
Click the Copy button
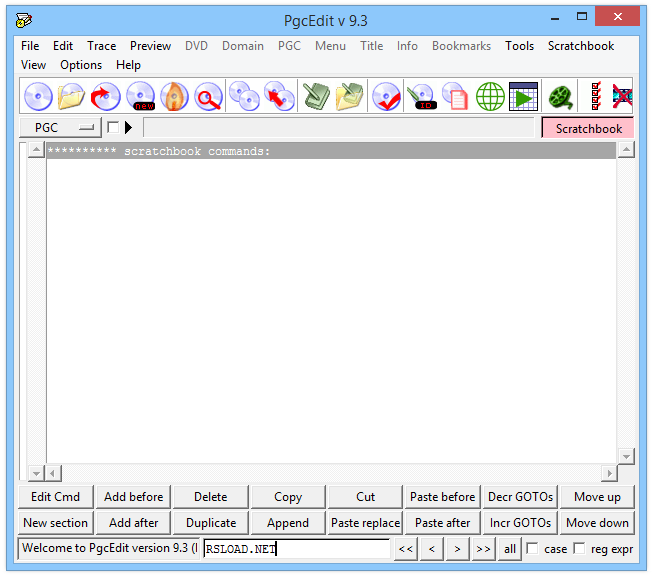point(288,497)
